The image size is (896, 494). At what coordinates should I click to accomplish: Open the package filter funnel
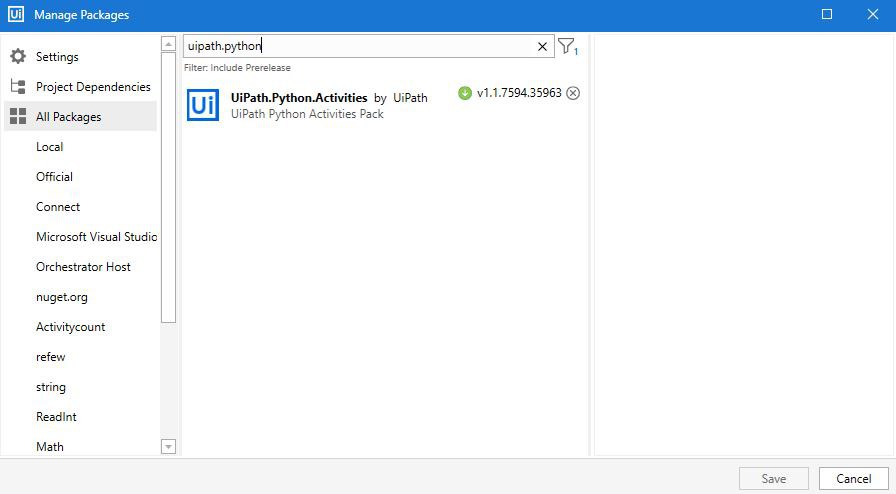567,46
